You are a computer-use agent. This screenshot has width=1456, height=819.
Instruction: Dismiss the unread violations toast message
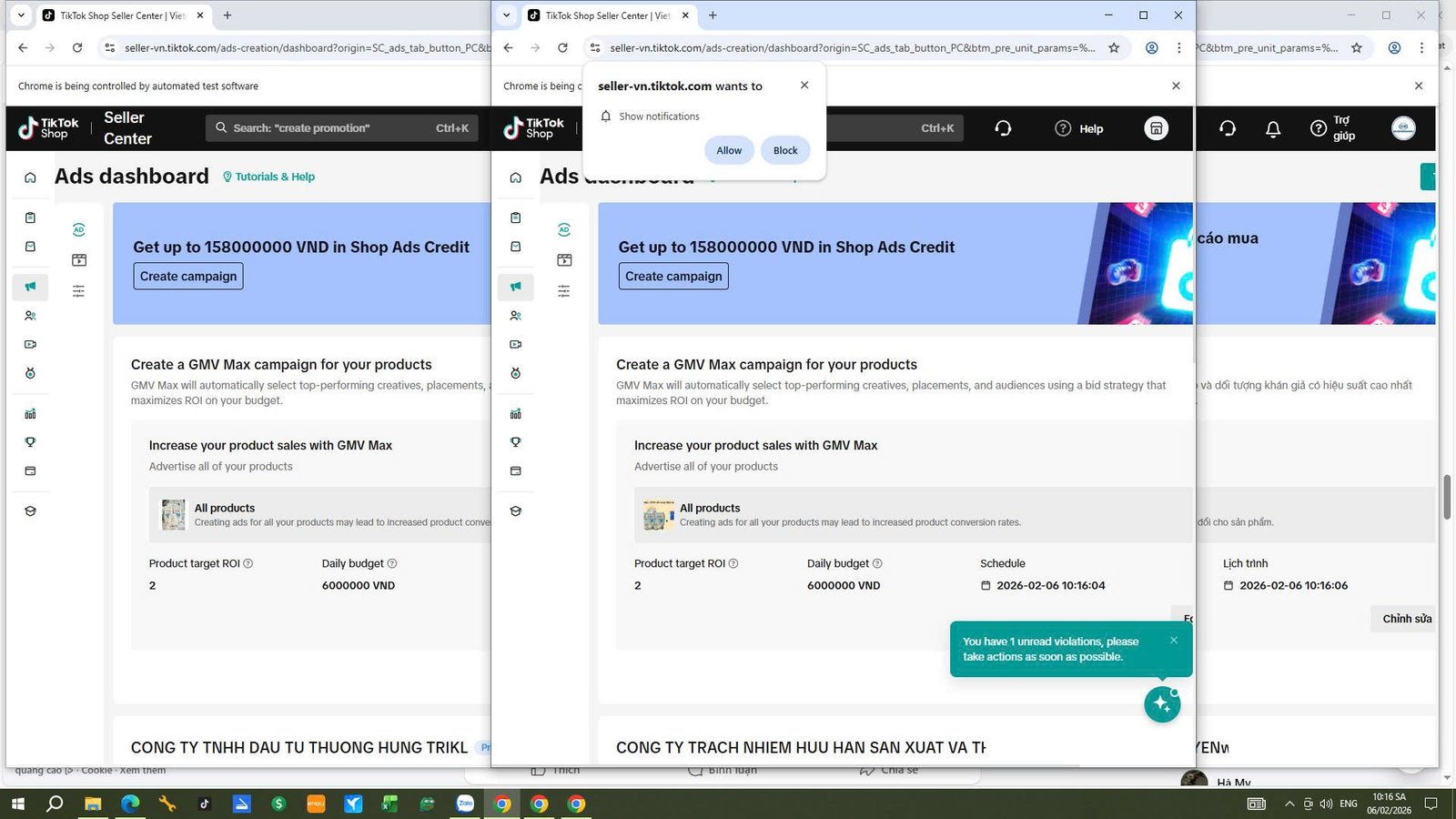[x=1174, y=641]
